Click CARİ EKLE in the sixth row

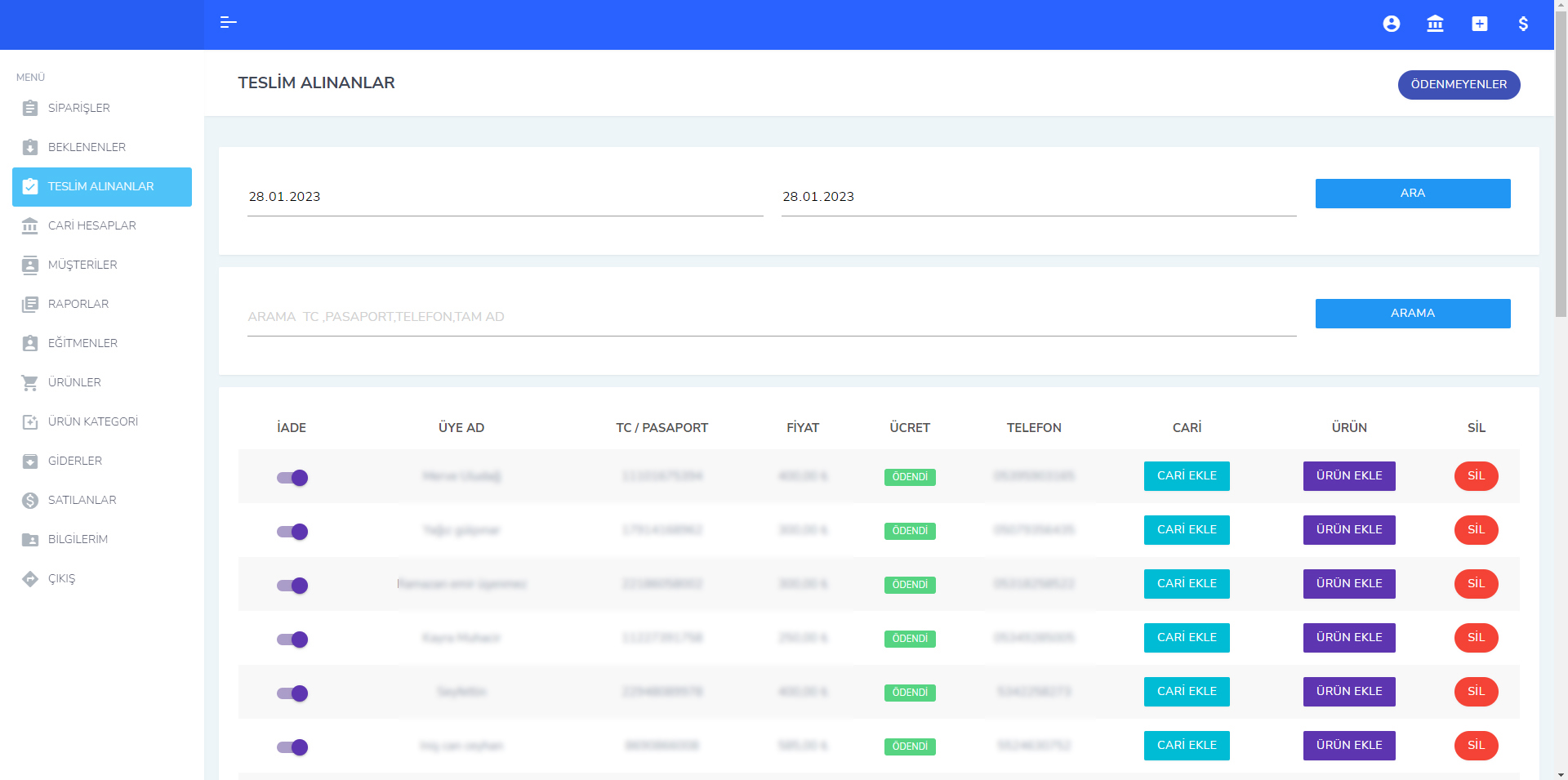point(1187,746)
